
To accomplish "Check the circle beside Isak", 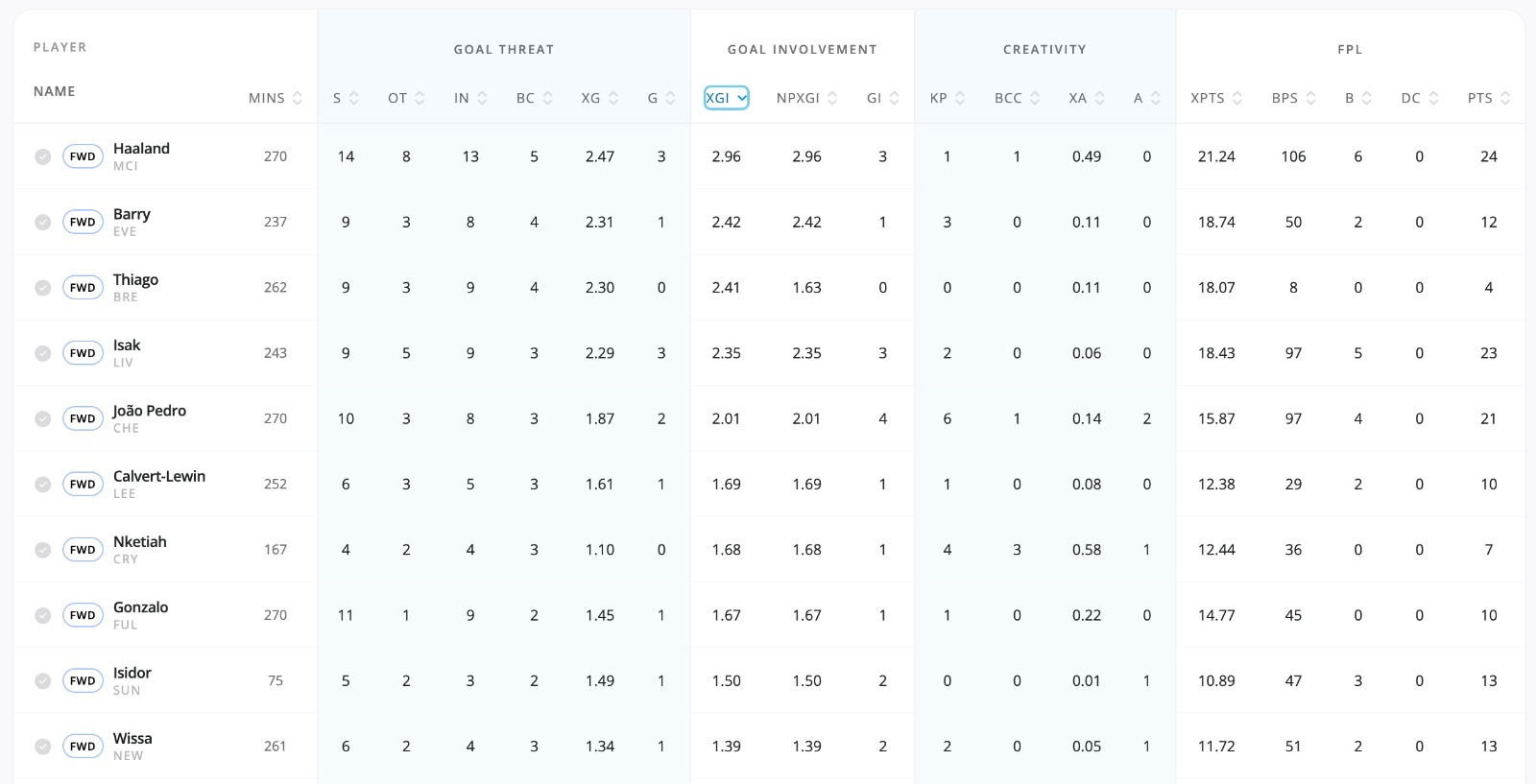I will coord(43,353).
